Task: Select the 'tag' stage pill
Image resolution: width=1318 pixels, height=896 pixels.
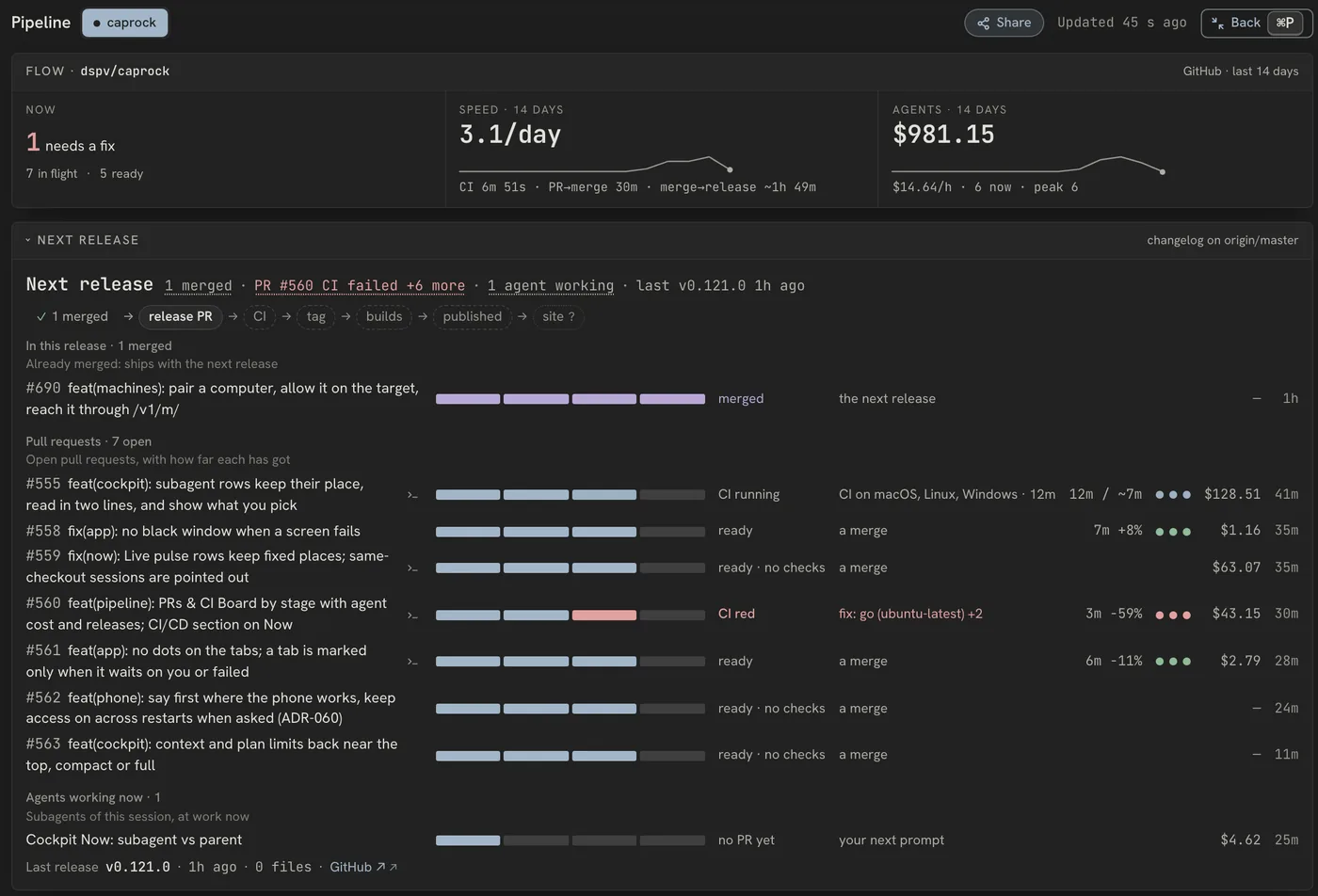Action: (316, 317)
